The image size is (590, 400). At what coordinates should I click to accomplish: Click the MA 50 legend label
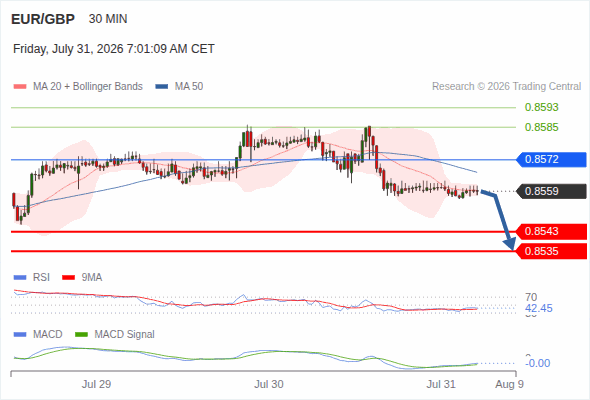point(189,87)
